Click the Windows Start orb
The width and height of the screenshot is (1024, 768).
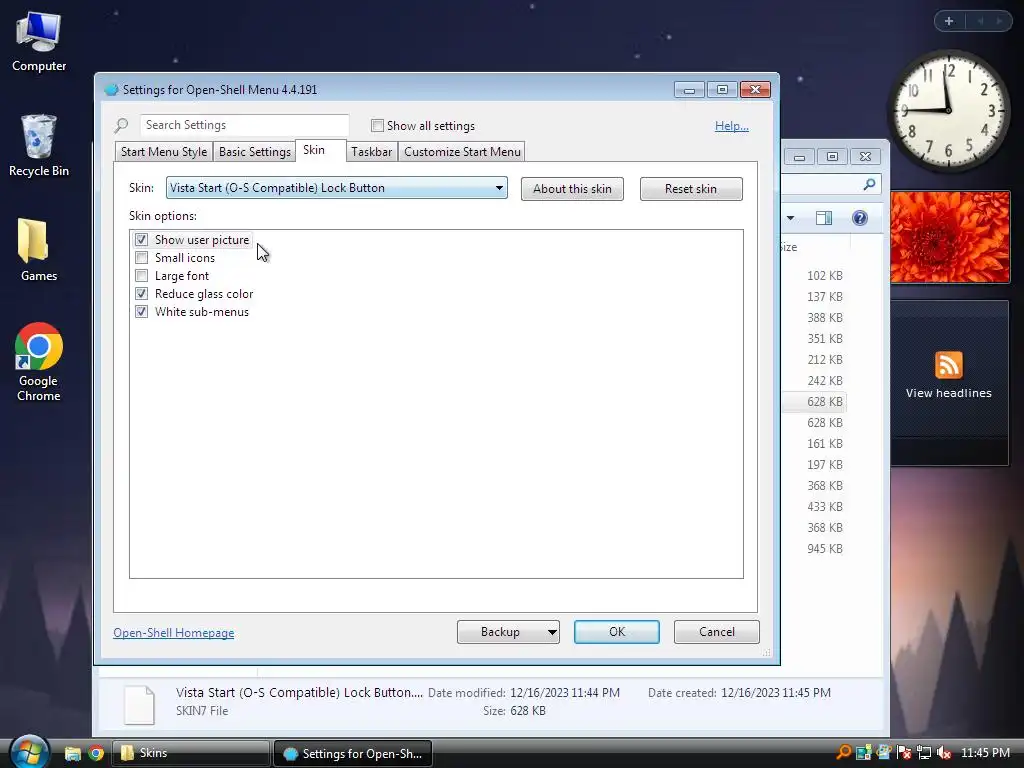[29, 752]
